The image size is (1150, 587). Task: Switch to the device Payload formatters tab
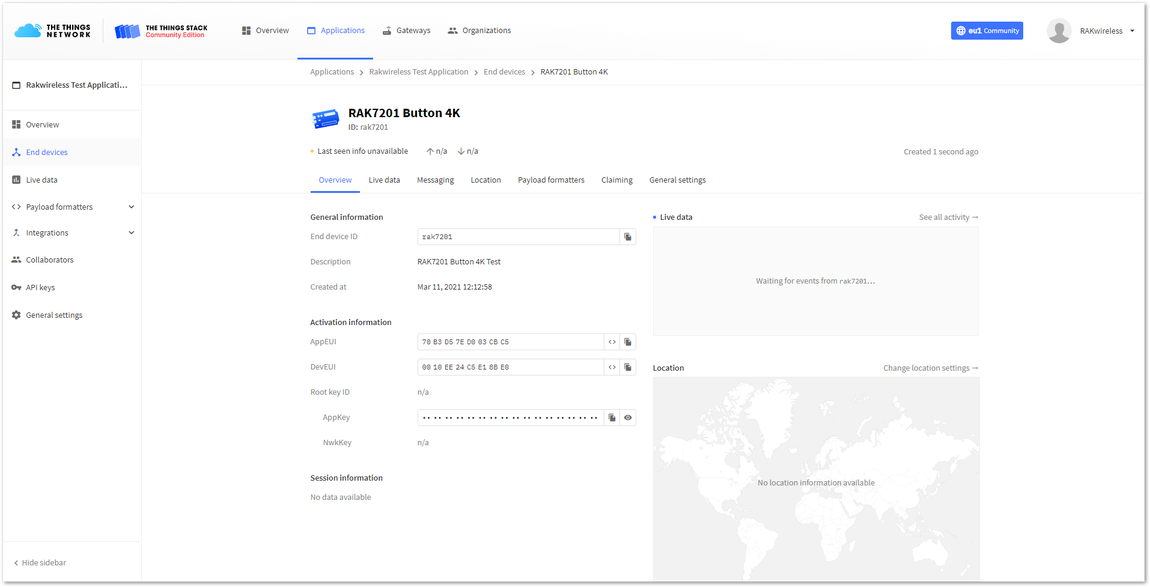click(551, 180)
